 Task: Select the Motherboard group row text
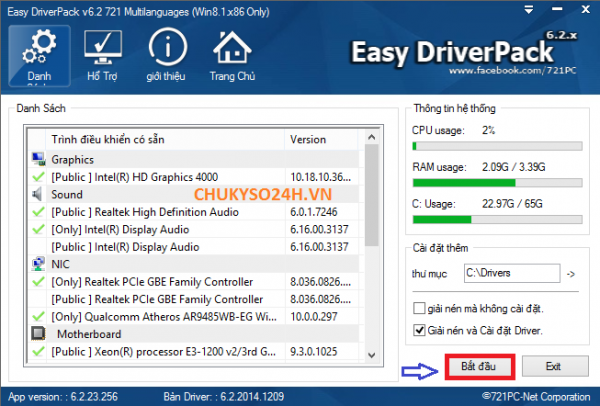(x=89, y=334)
